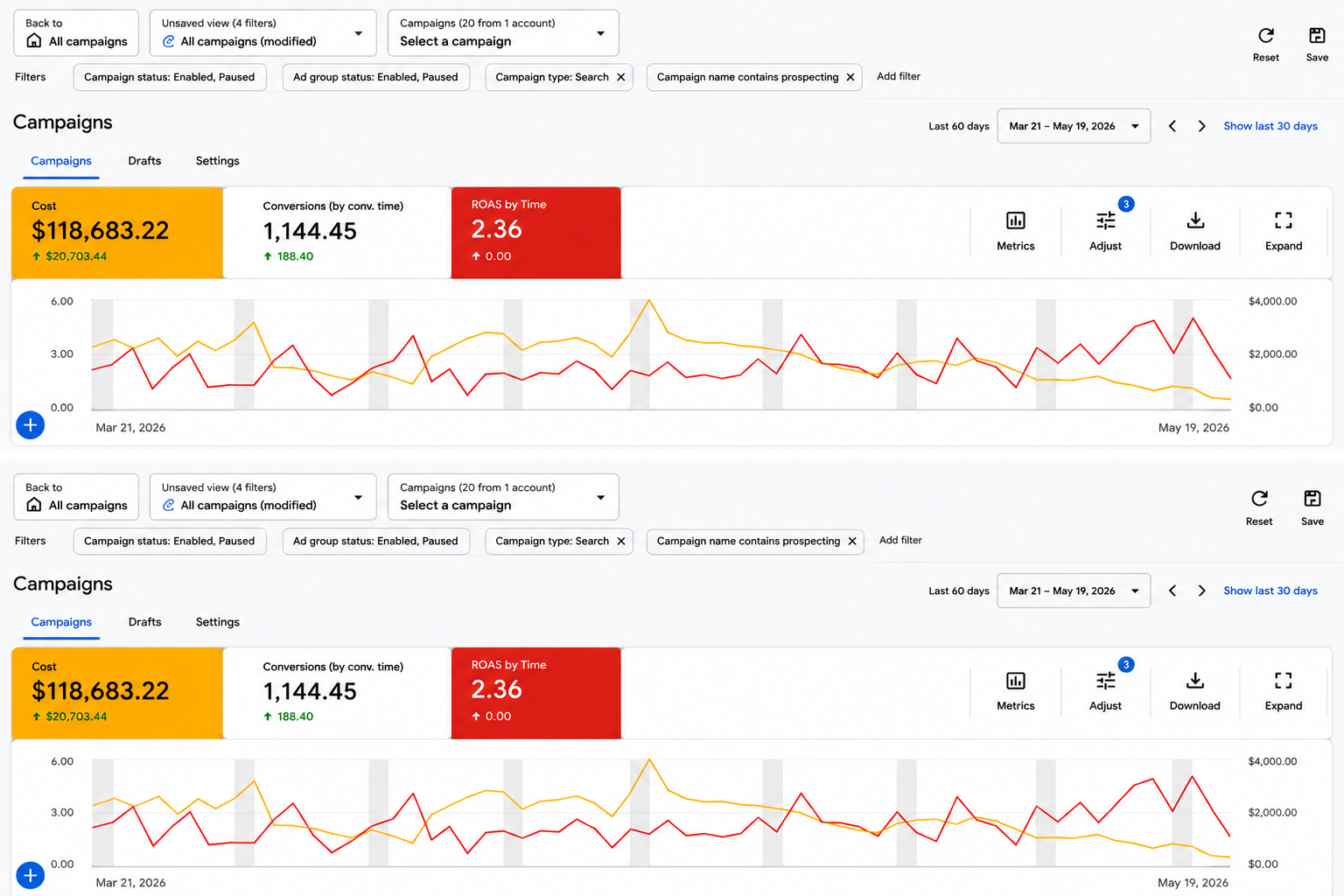Download the chart from the bottom panel
The height and width of the screenshot is (896, 1344).
(x=1195, y=691)
